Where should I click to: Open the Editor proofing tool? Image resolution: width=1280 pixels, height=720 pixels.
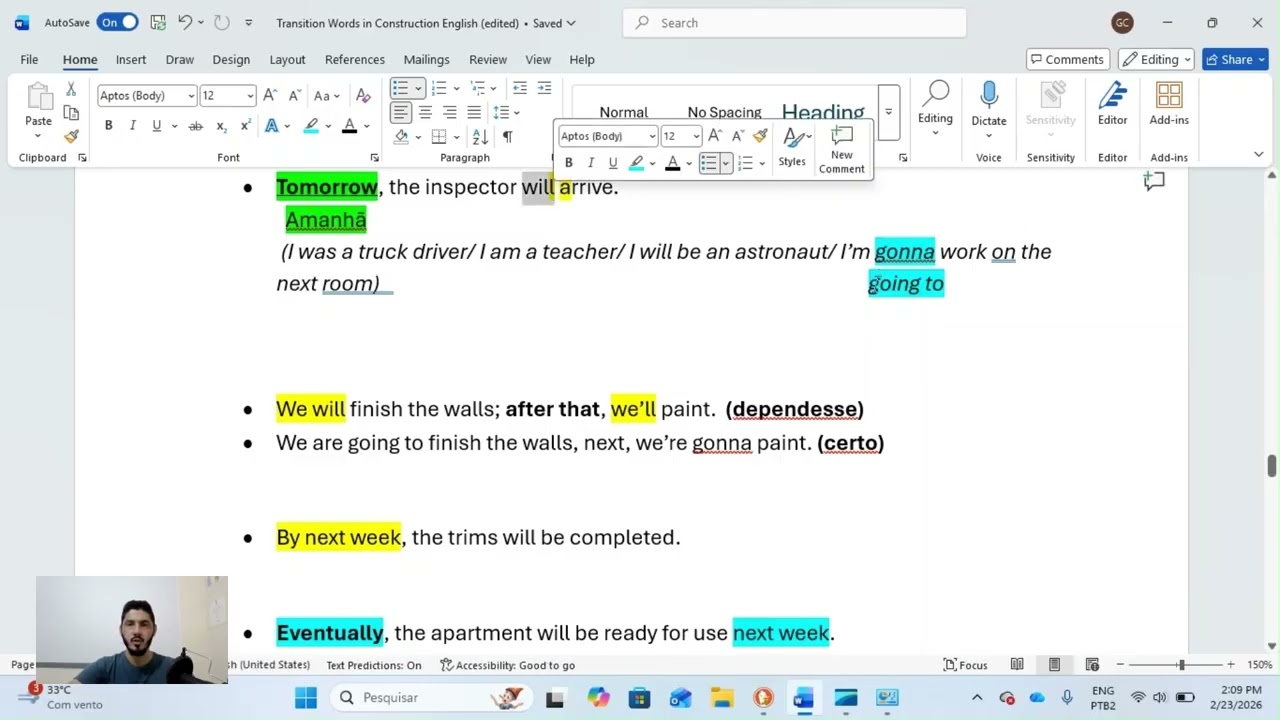(1112, 105)
